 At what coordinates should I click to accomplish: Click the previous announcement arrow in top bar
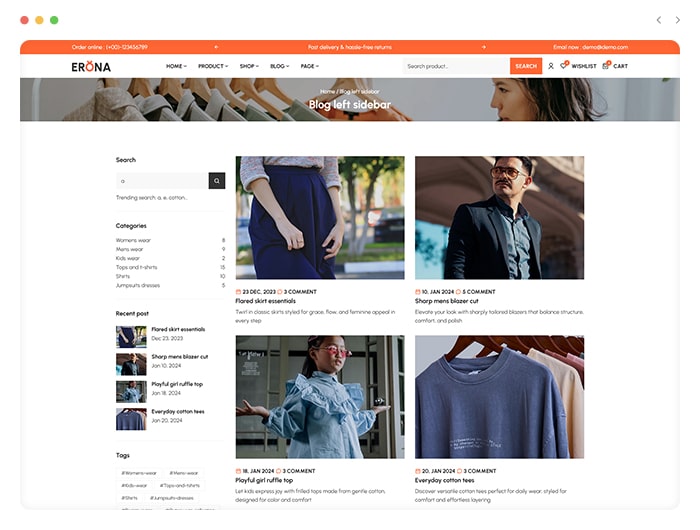(x=216, y=47)
